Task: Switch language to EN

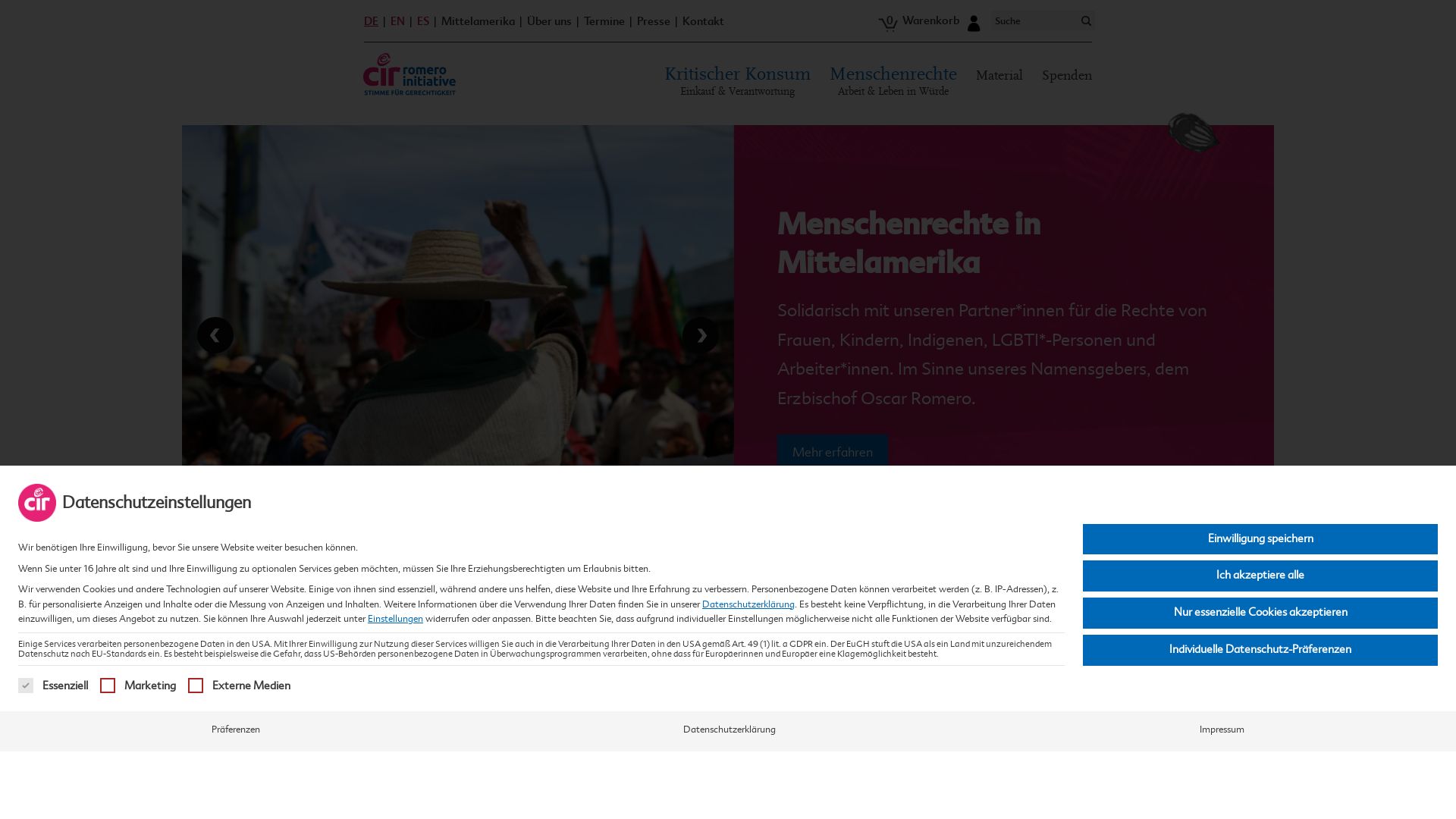Action: (397, 21)
